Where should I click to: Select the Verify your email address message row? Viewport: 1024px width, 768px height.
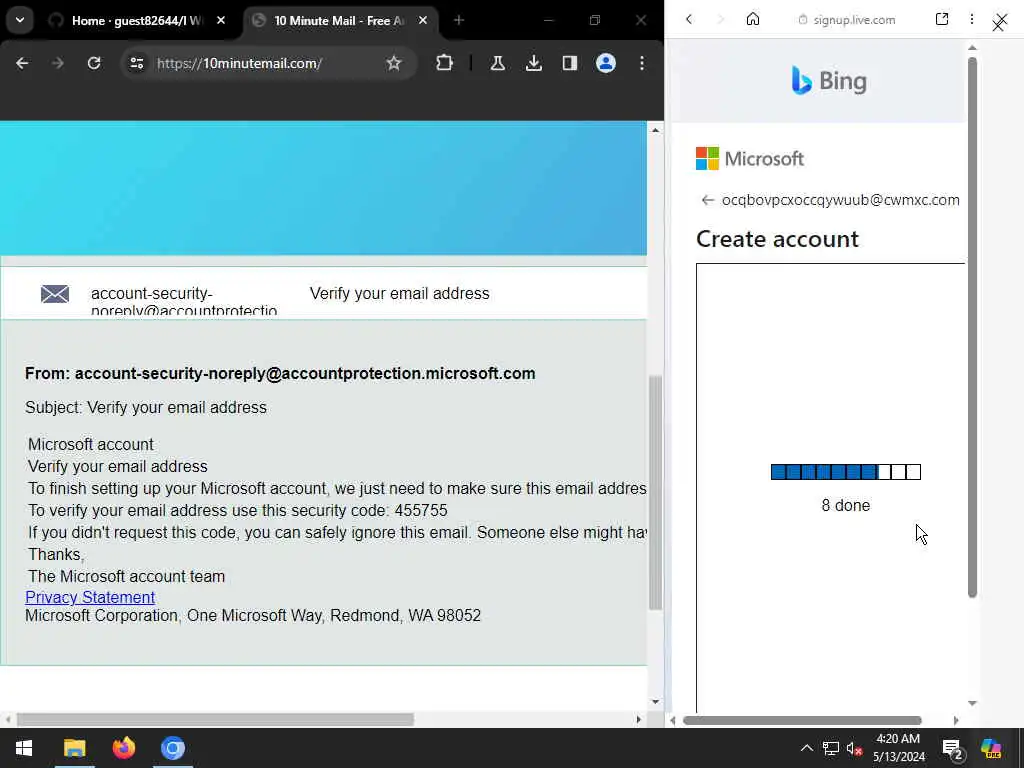click(324, 293)
